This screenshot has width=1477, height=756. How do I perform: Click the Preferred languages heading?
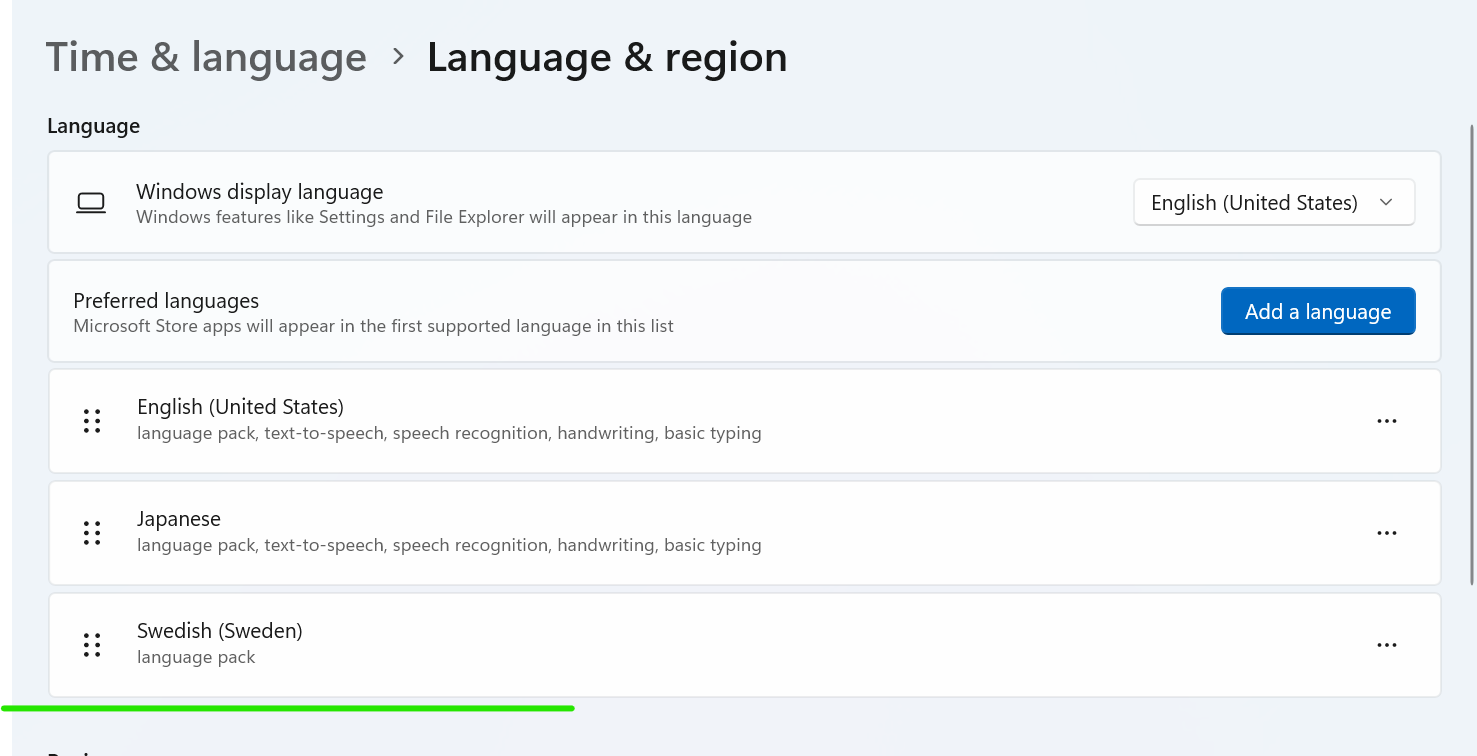(x=166, y=301)
